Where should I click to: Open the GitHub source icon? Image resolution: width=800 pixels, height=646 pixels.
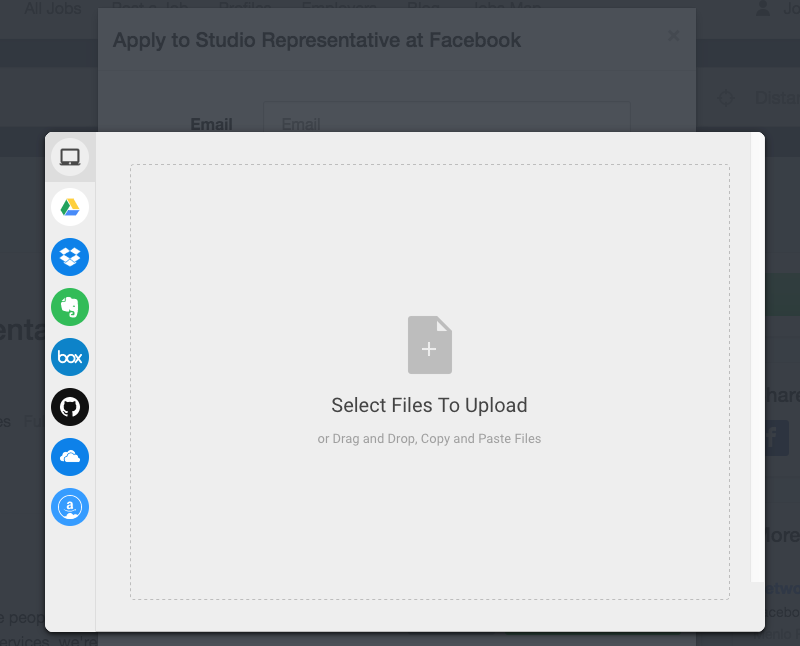point(70,407)
